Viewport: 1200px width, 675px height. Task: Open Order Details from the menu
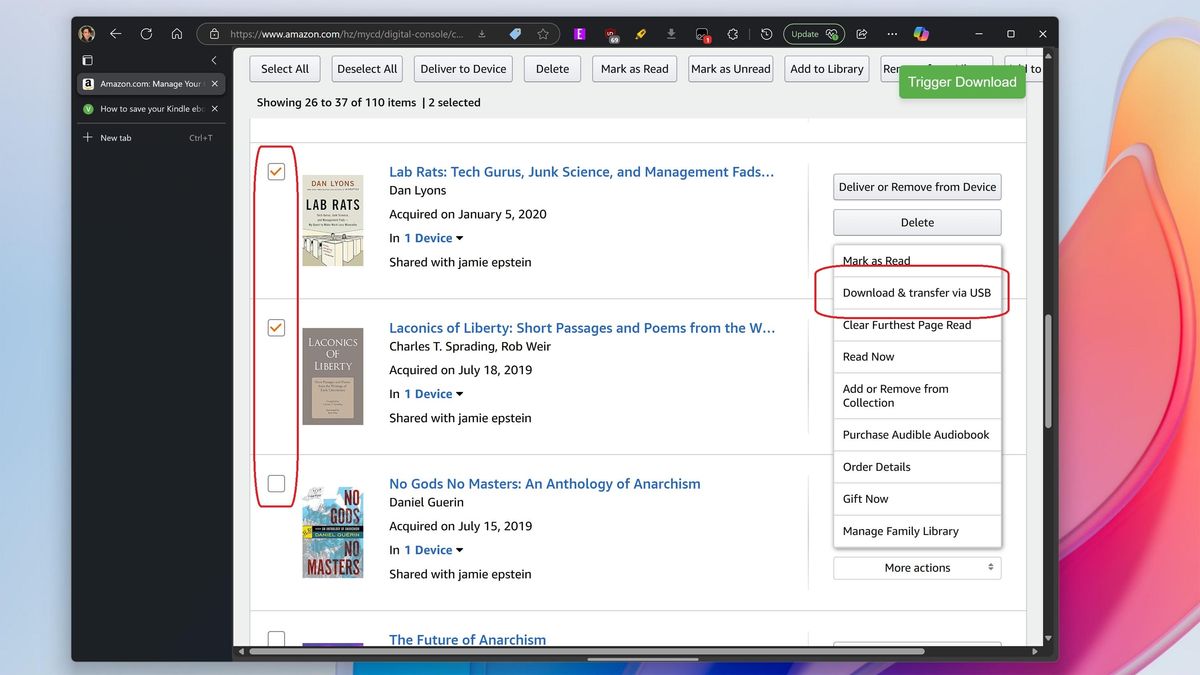917,467
